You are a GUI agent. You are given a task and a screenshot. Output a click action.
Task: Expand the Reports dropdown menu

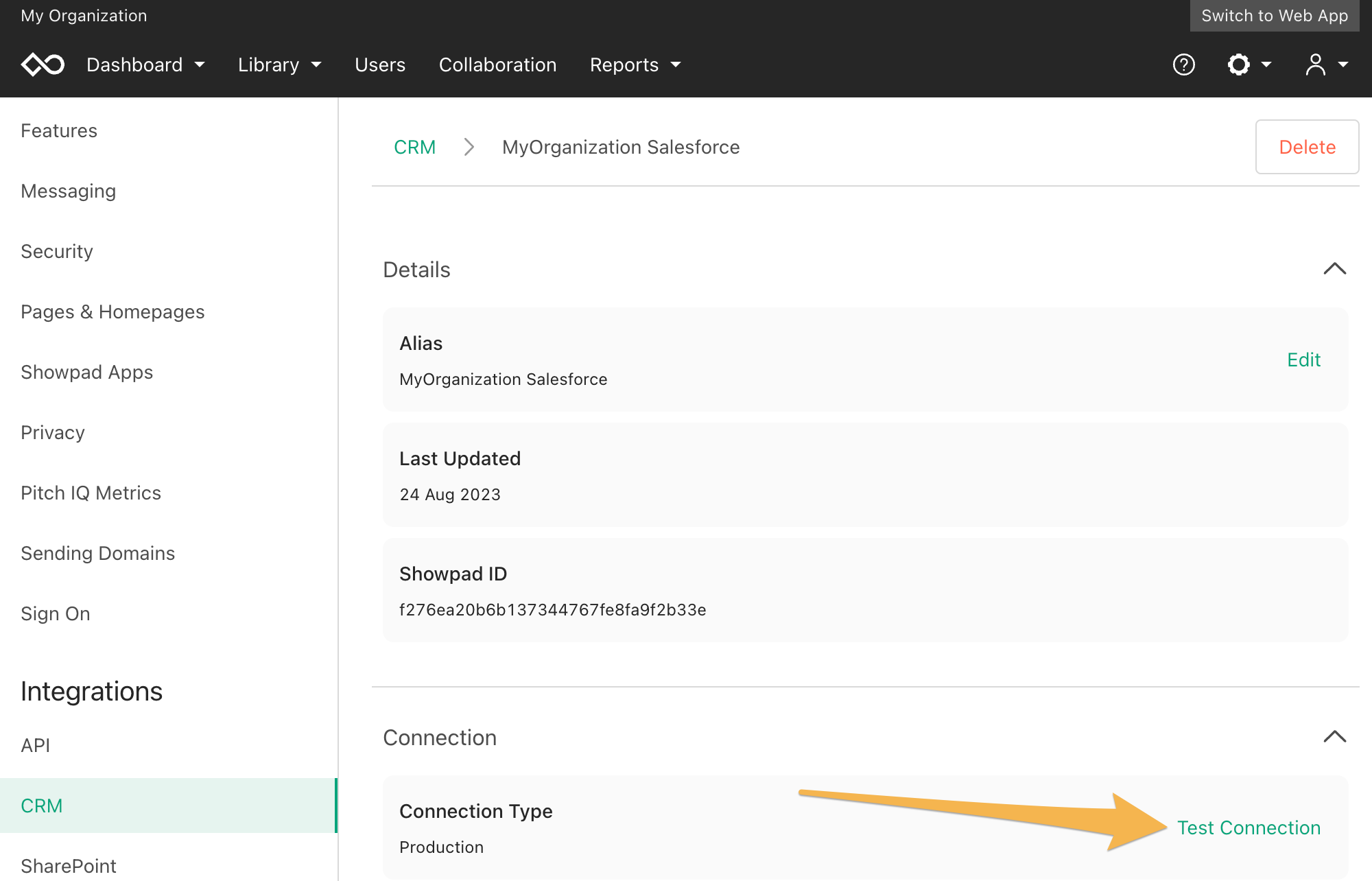point(635,64)
